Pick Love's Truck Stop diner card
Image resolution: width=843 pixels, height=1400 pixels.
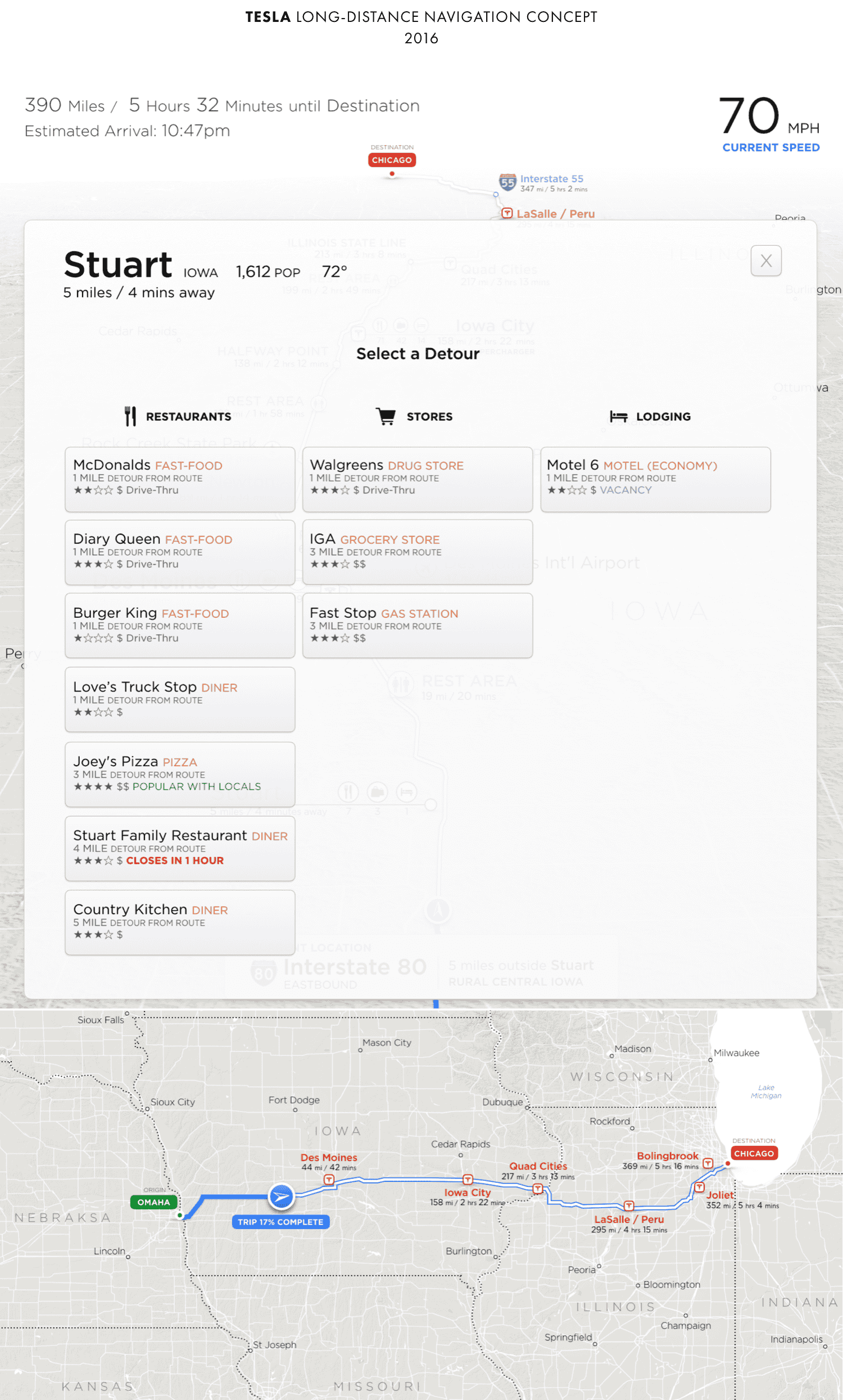(x=180, y=699)
